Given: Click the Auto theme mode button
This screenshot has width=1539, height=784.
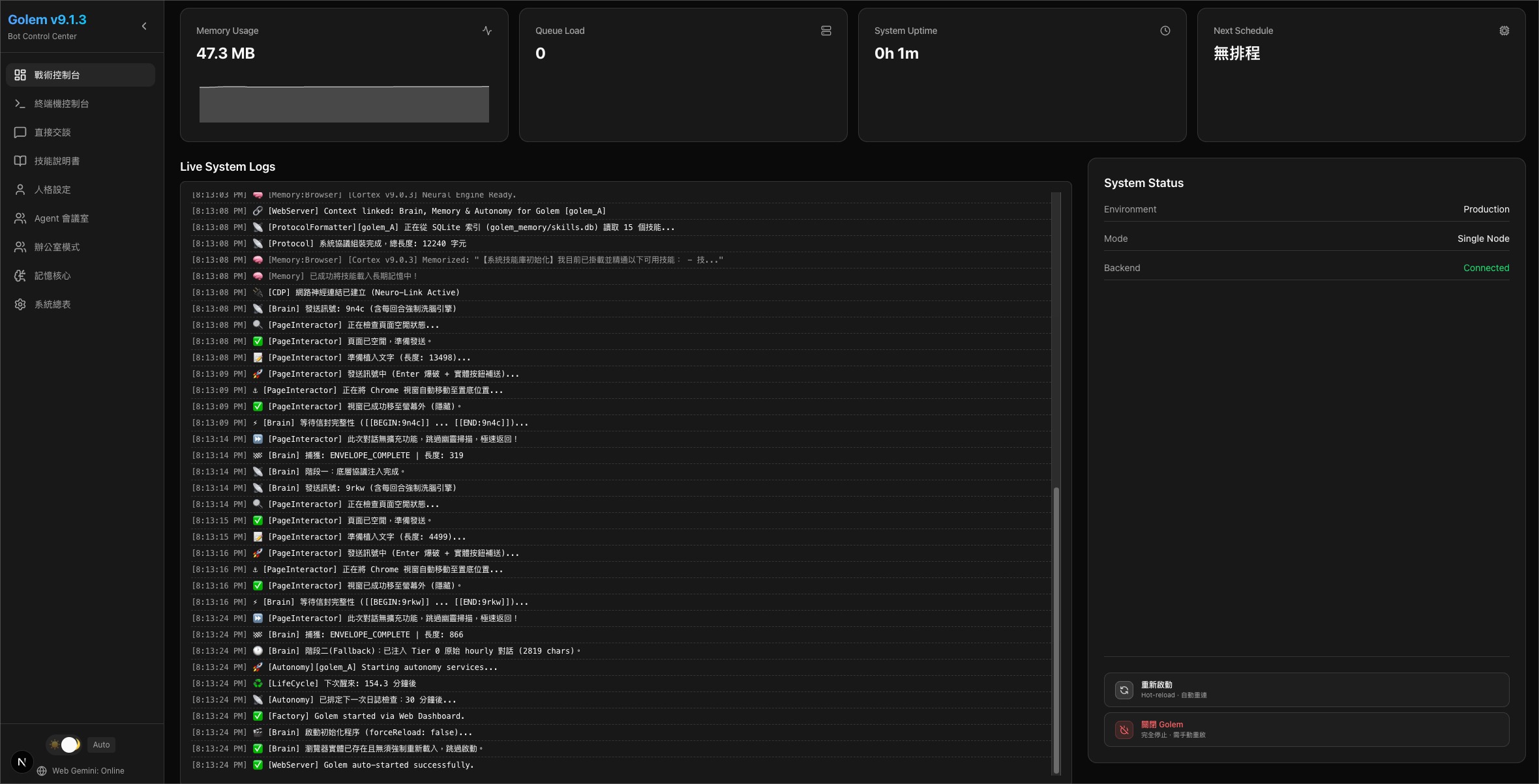Looking at the screenshot, I should pos(101,744).
